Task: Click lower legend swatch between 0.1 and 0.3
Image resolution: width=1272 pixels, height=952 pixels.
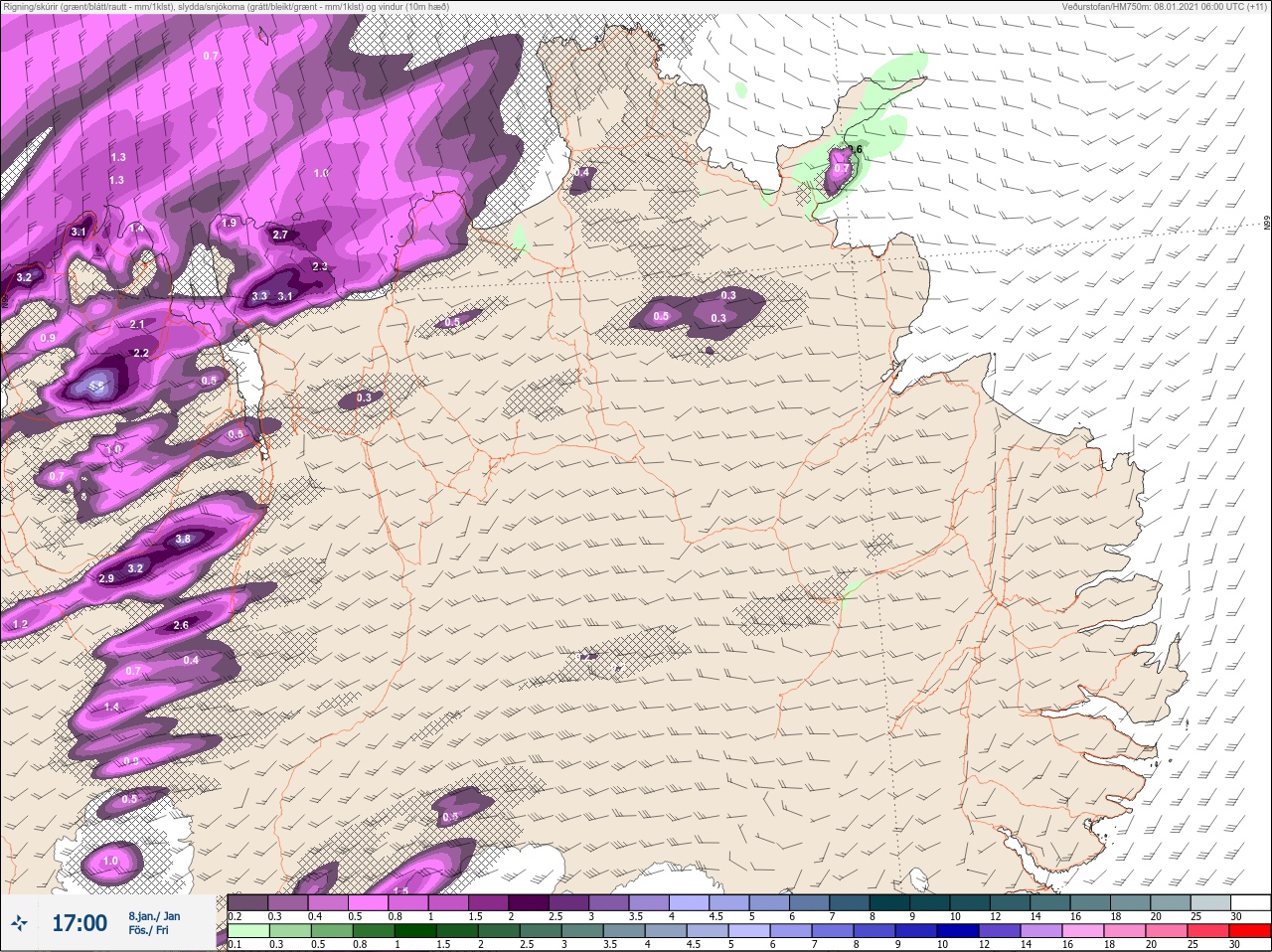Action: tap(248, 931)
